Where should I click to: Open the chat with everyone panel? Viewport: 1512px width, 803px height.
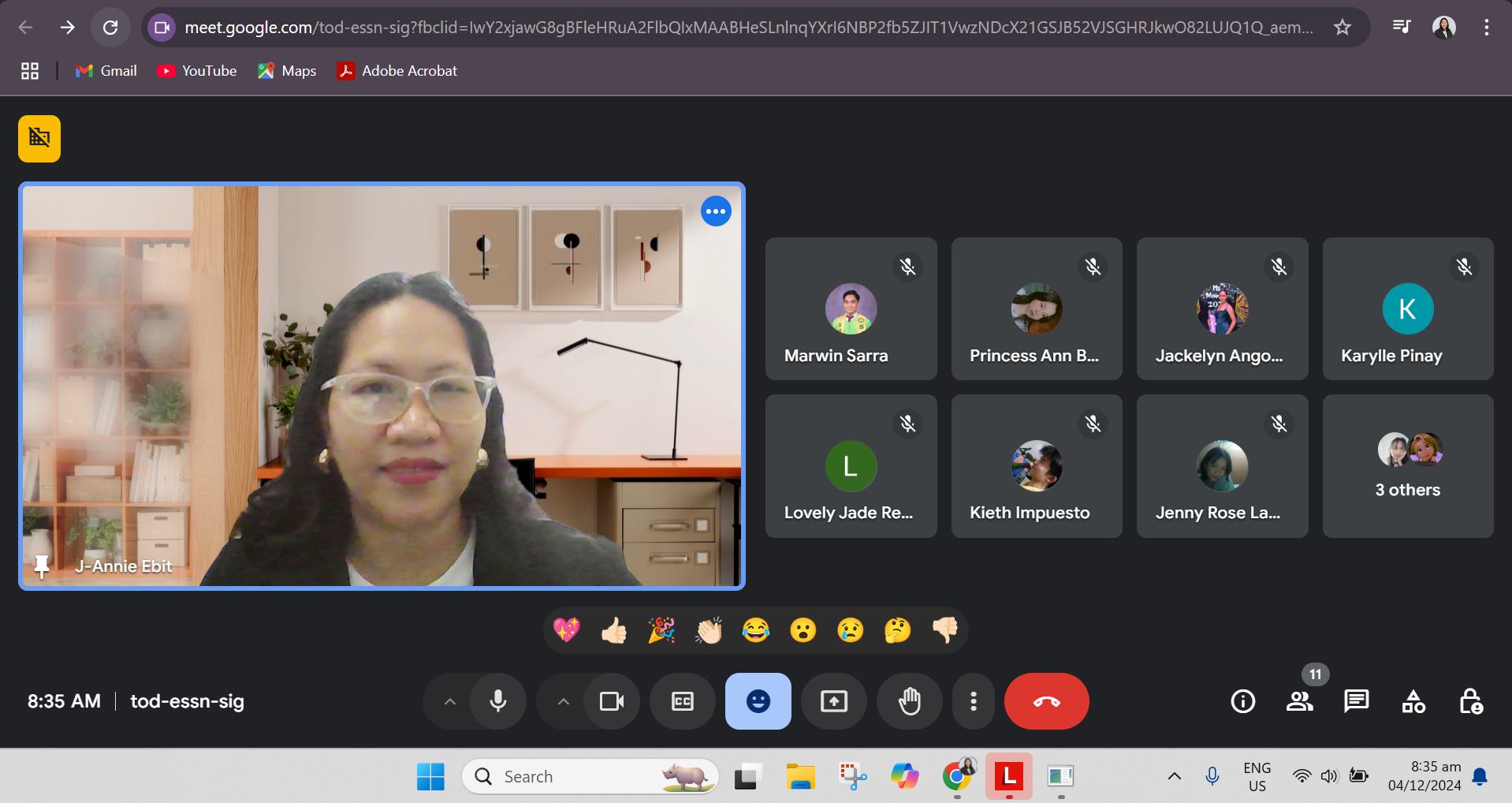point(1356,701)
